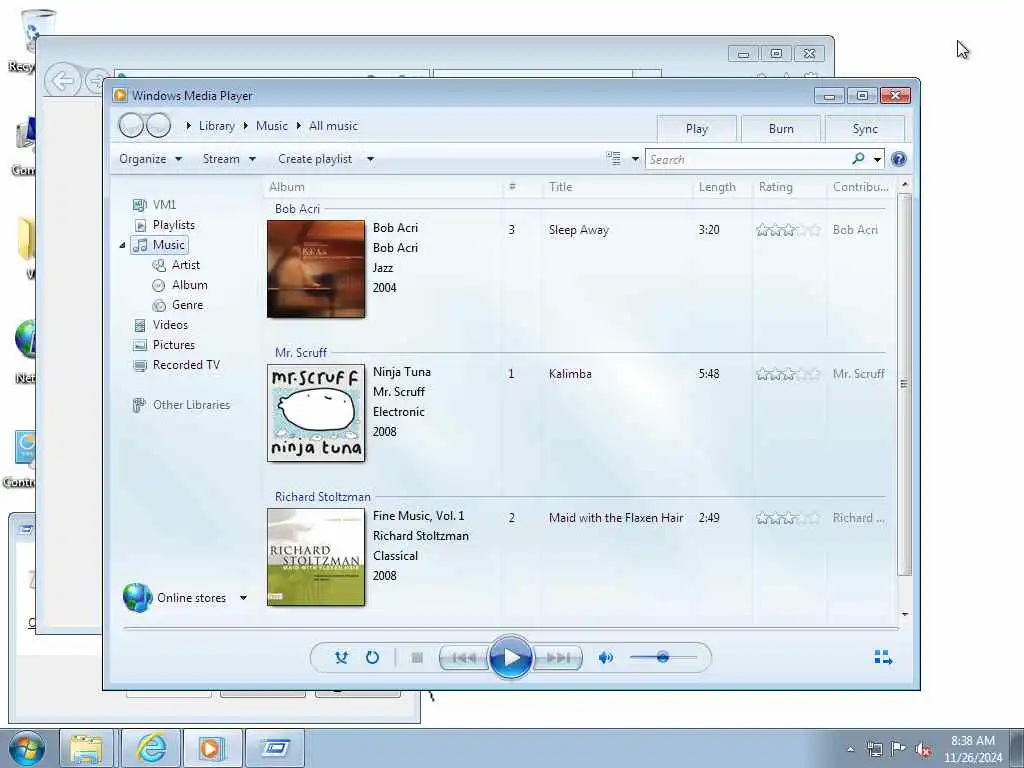The width and height of the screenshot is (1024, 768).
Task: Set the star rating for Kalimba
Action: 788,374
